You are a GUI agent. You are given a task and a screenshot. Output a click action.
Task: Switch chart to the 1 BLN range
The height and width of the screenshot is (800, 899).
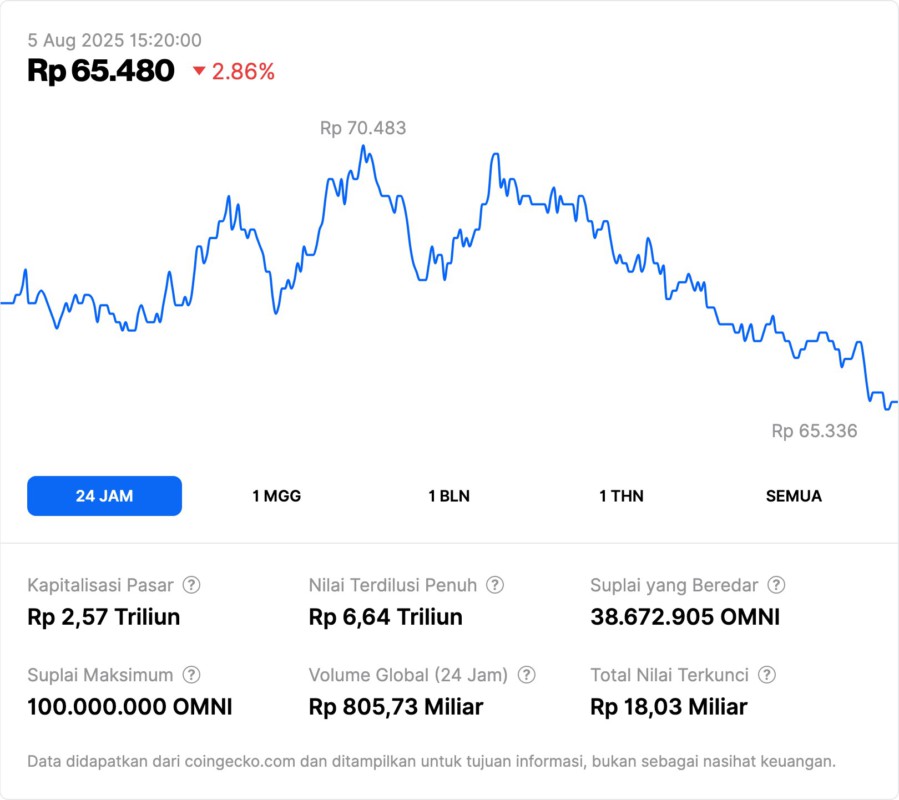[449, 496]
